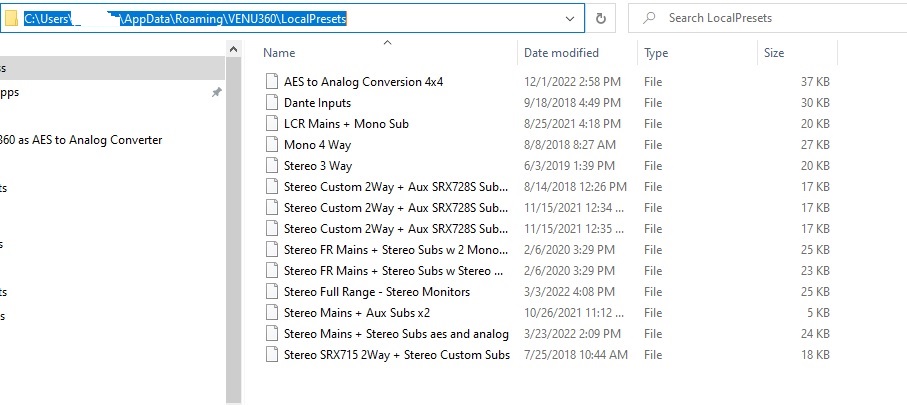Select file name 'Stereo Mains + Stereo Subs aes and analog'
Viewport: 907px width, 405px height.
coord(396,334)
